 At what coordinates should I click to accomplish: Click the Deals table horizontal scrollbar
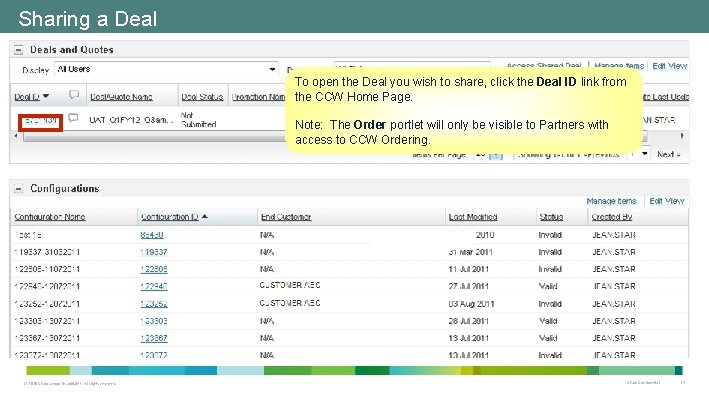click(154, 136)
